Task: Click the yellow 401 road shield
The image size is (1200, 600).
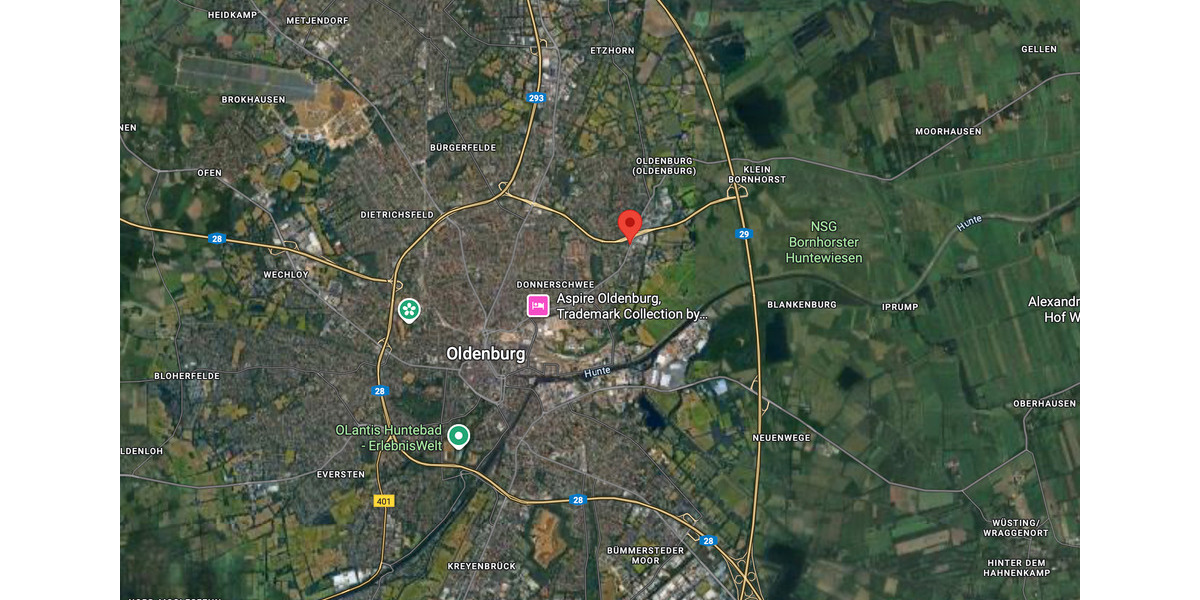Action: pos(384,501)
